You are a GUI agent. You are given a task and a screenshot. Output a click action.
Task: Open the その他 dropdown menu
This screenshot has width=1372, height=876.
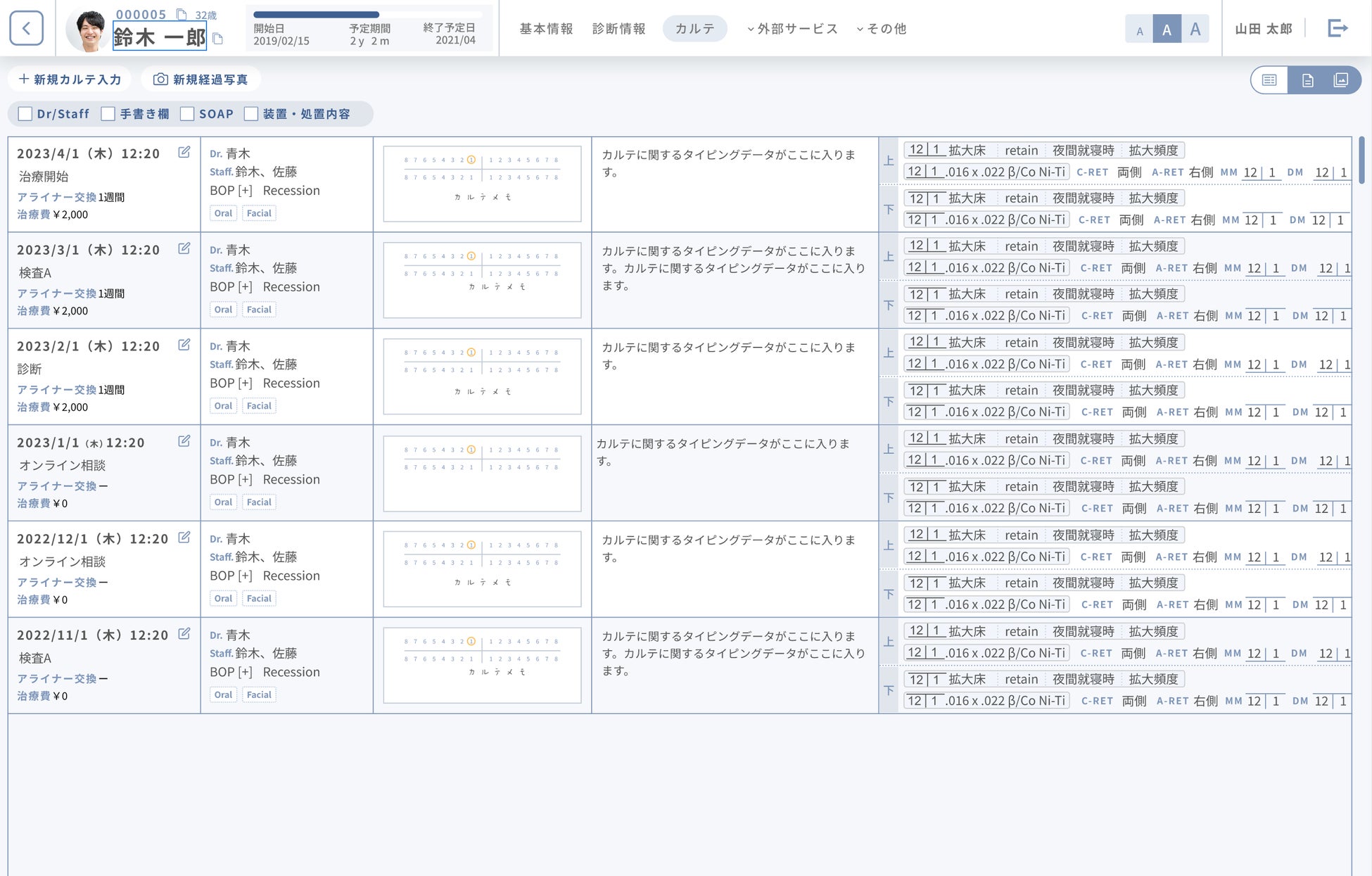(x=881, y=29)
